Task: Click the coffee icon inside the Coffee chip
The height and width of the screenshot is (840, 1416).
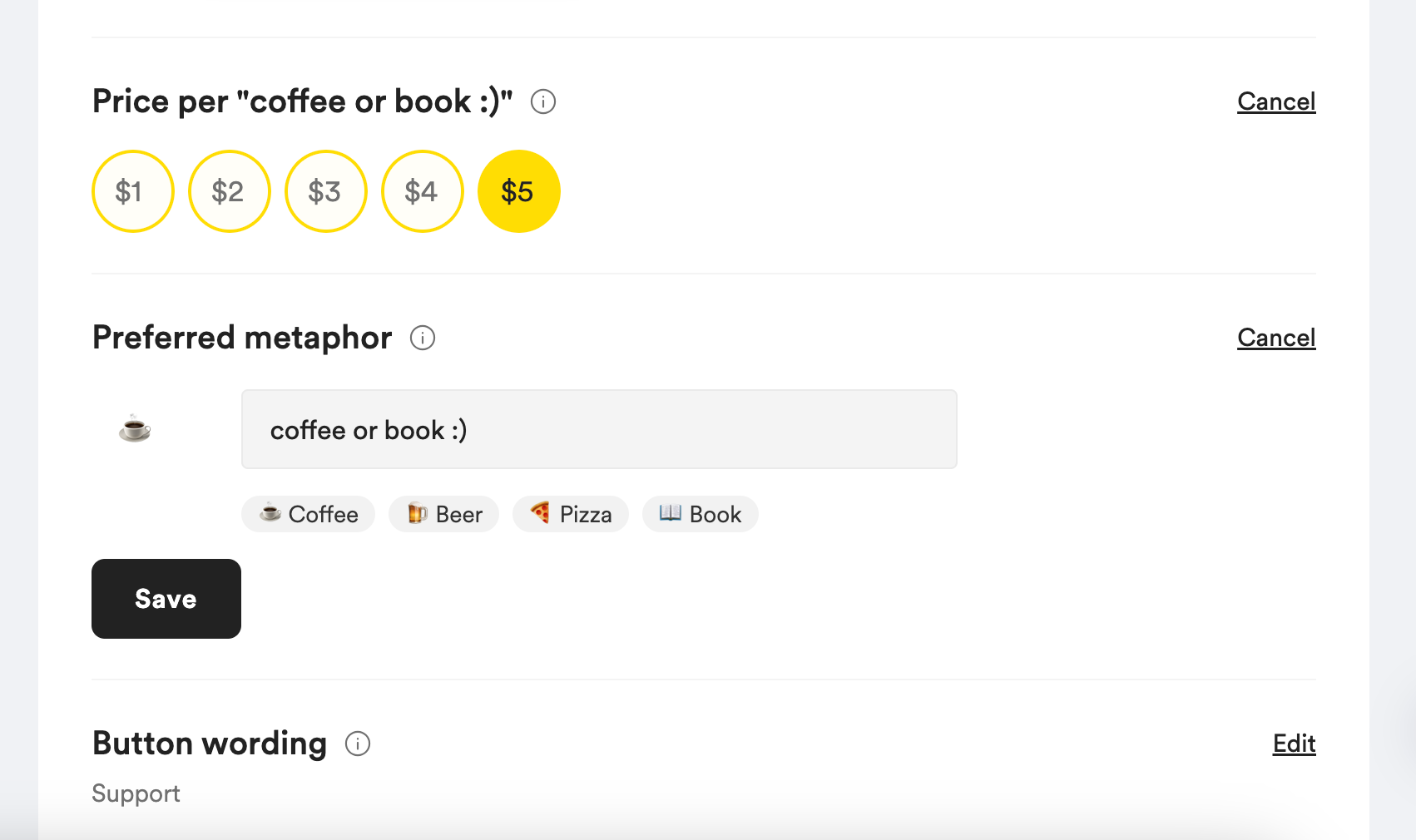Action: pyautogui.click(x=270, y=514)
